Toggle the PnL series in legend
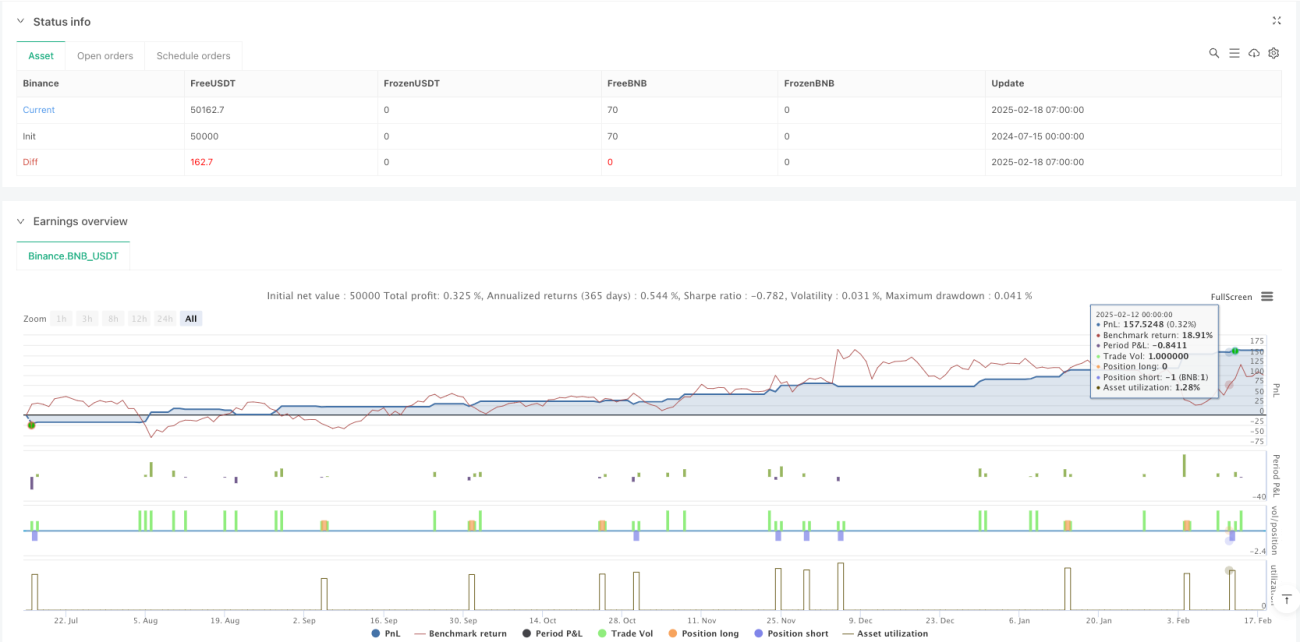The height and width of the screenshot is (642, 1300). point(384,633)
